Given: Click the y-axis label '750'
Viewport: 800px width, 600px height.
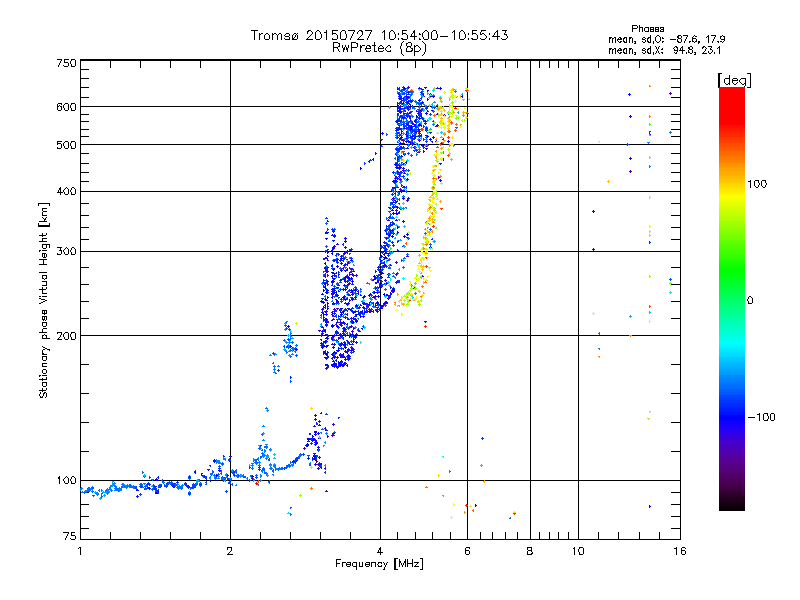Looking at the screenshot, I should (x=66, y=63).
